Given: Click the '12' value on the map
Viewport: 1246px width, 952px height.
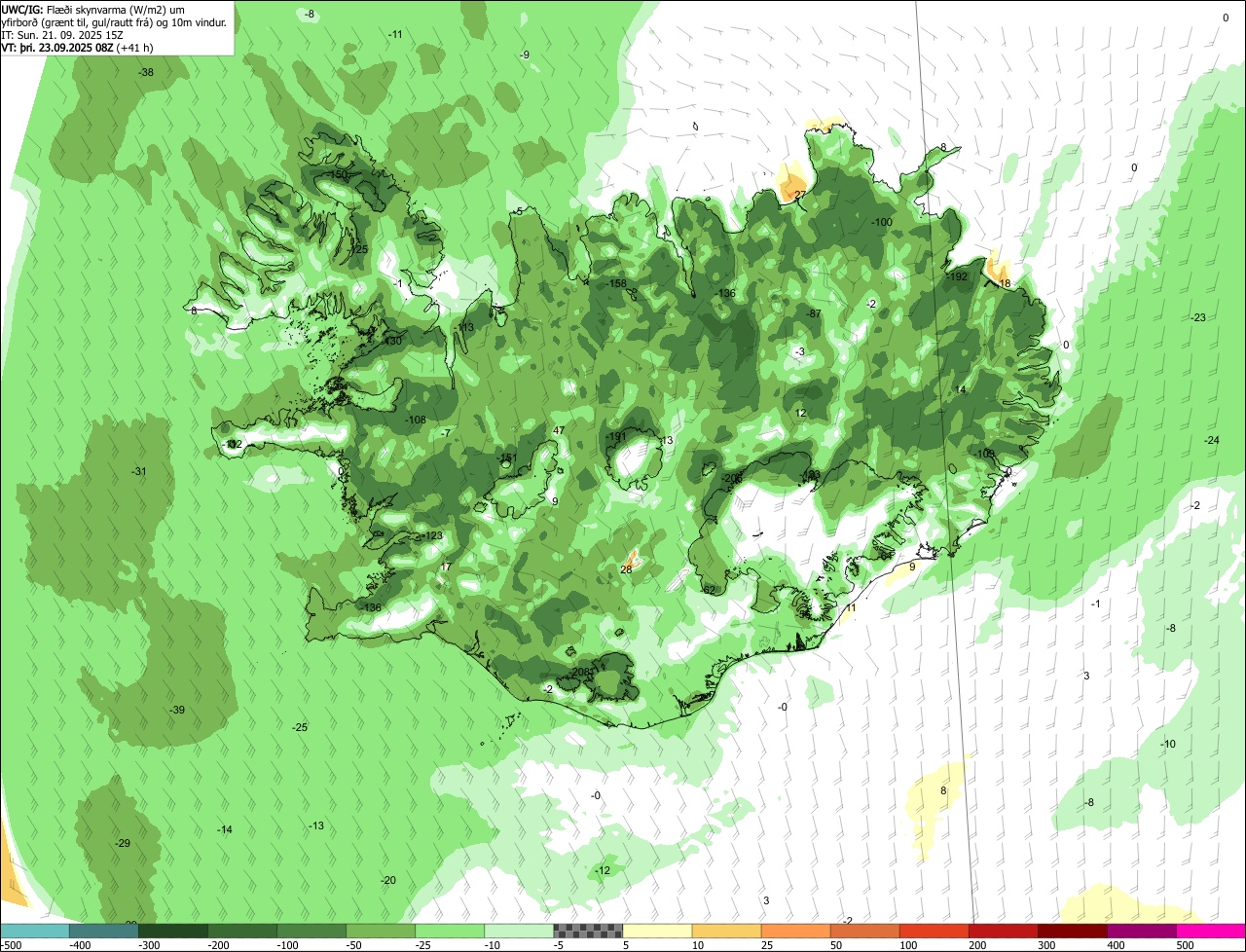Looking at the screenshot, I should click(x=800, y=414).
